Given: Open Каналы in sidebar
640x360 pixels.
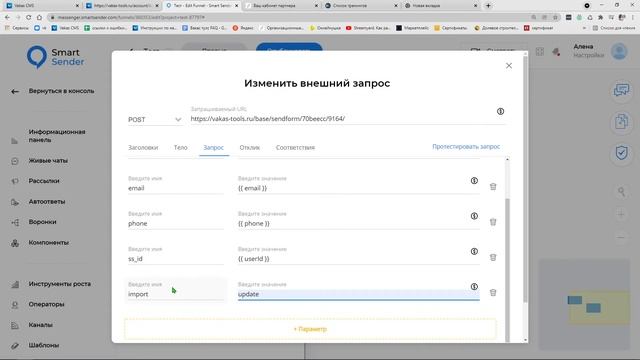Looking at the screenshot, I should [x=40, y=325].
